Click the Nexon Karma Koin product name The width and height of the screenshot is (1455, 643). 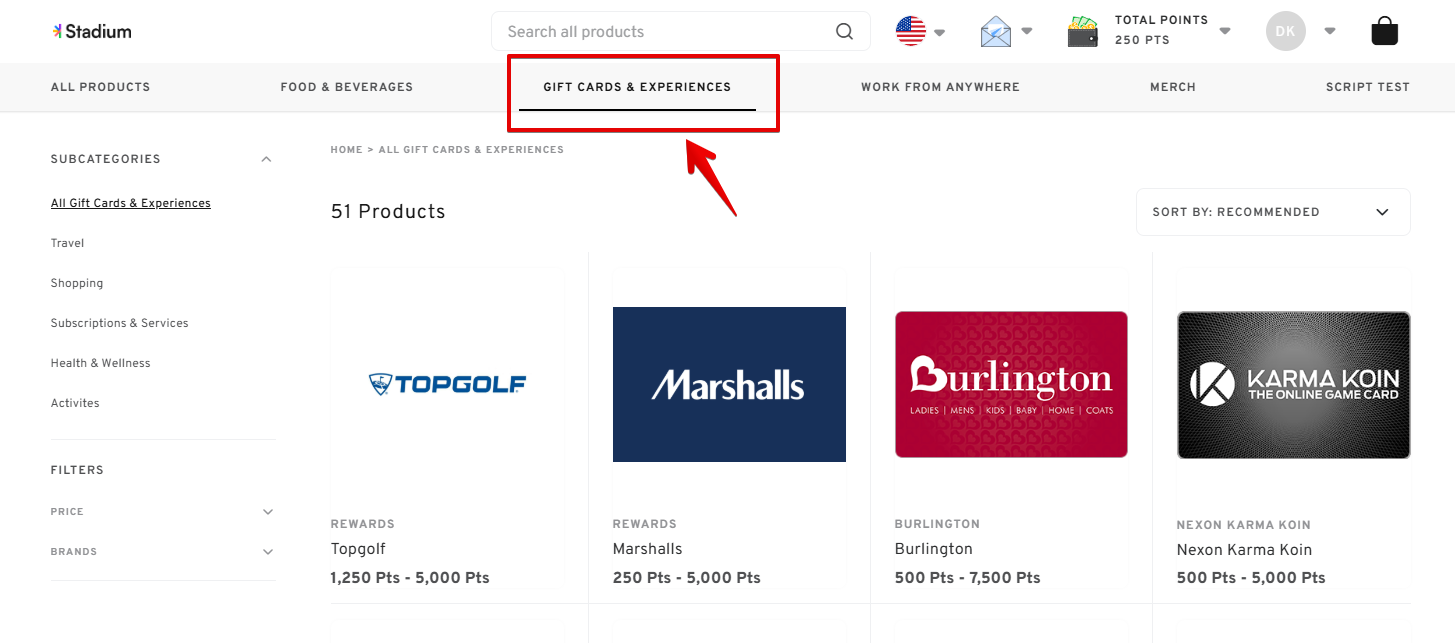tap(1244, 550)
